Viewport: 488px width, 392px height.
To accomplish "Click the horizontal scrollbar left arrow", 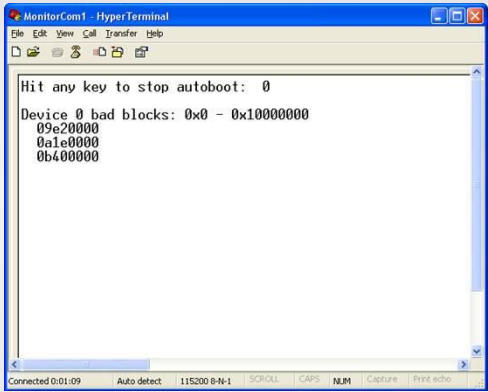I will pyautogui.click(x=14, y=364).
